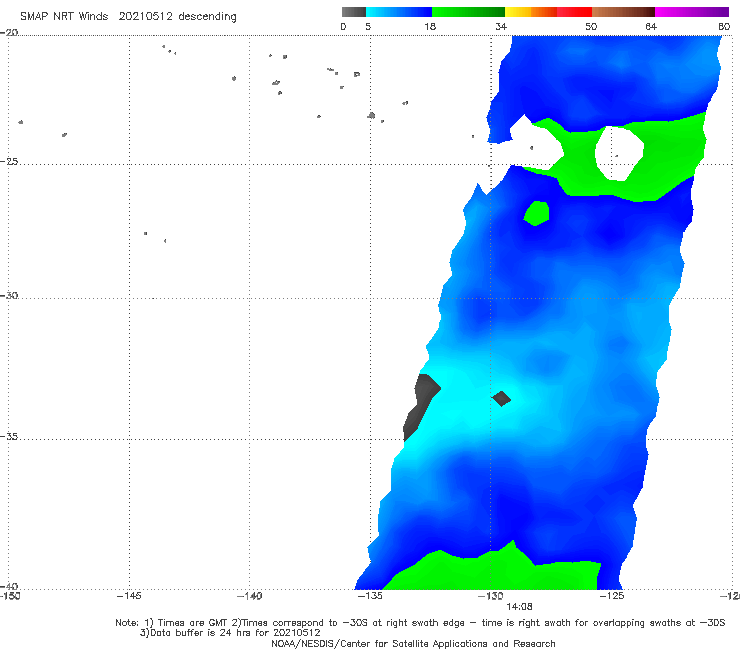Click the "-130" longitude axis label
The width and height of the screenshot is (740, 650).
click(x=491, y=596)
